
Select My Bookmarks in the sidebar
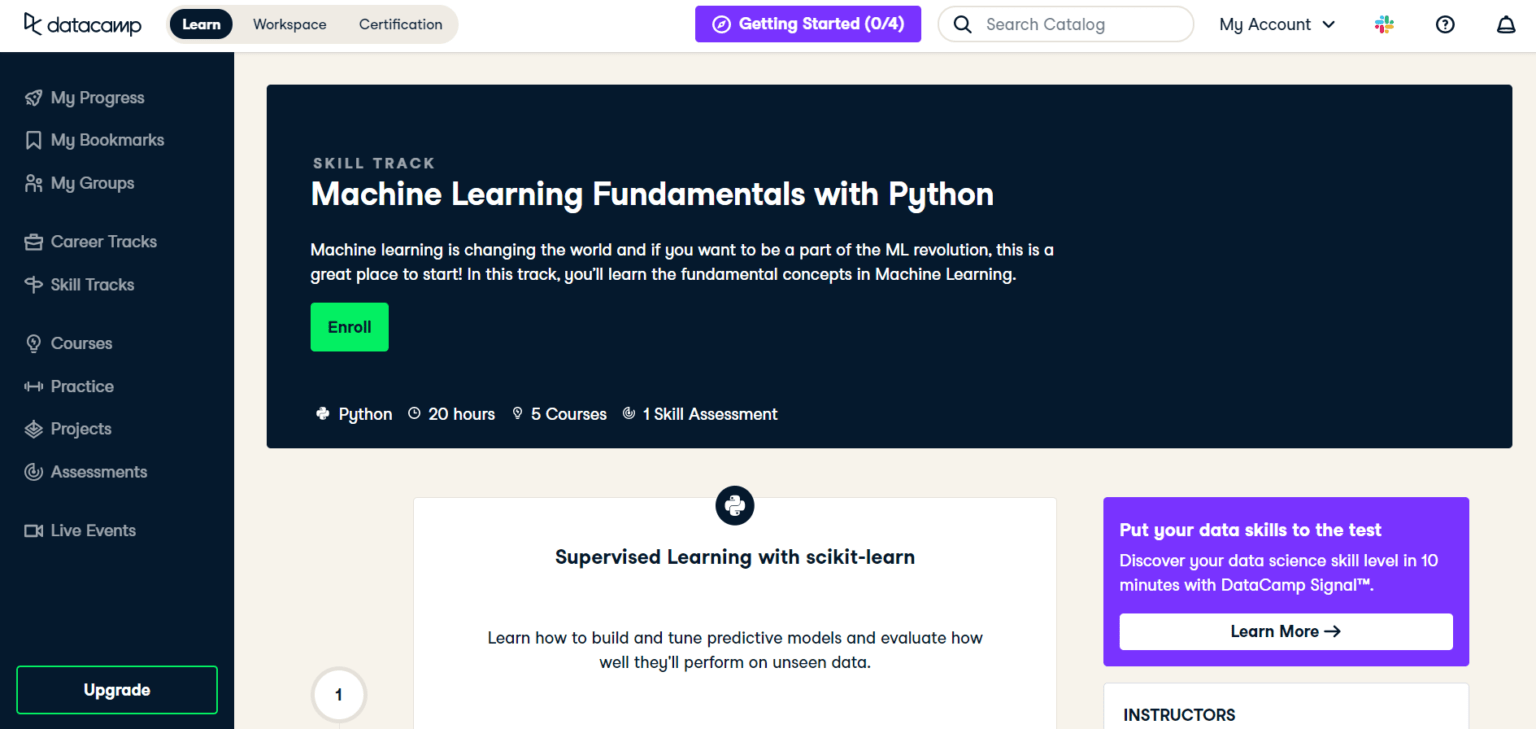click(x=107, y=140)
